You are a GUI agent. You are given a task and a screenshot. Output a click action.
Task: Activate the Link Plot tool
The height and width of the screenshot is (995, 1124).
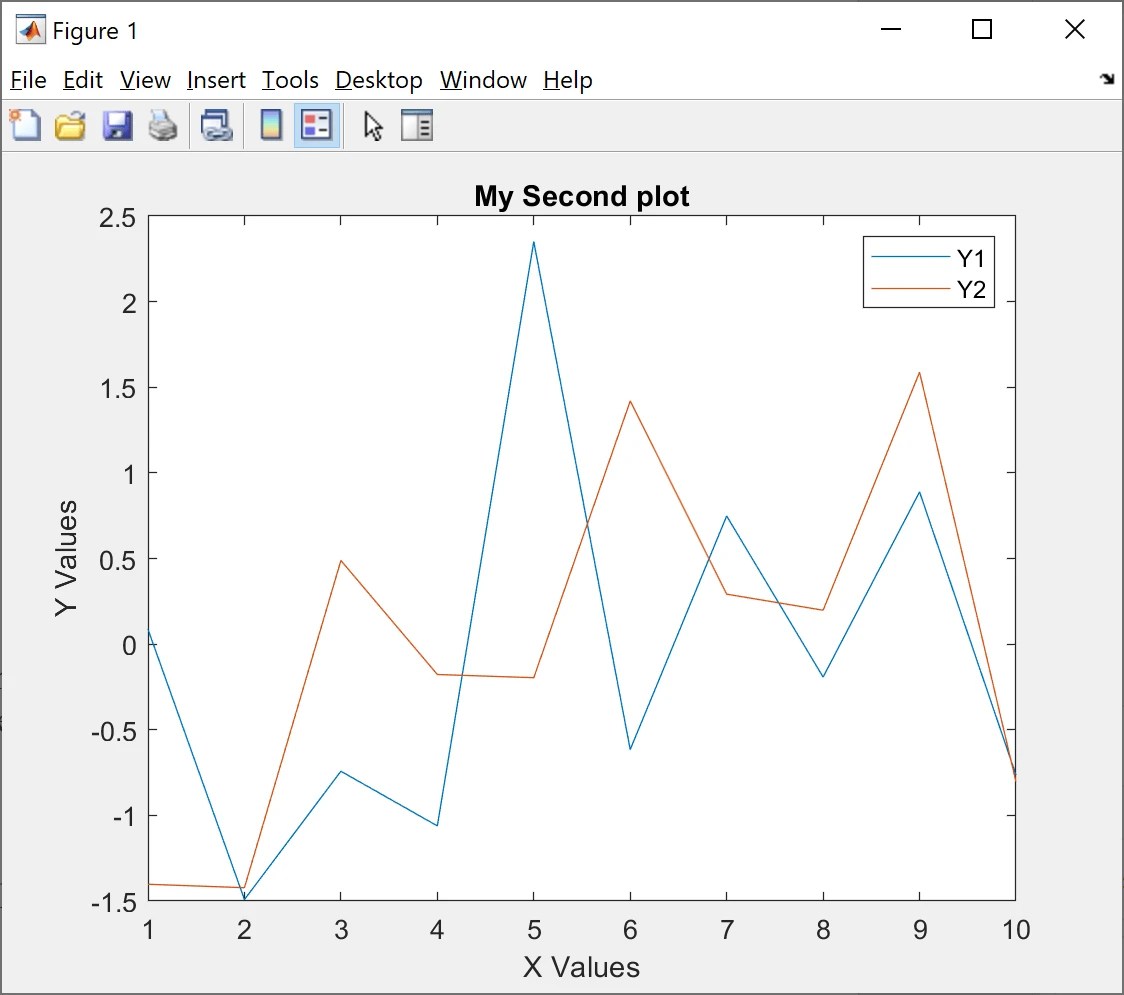point(216,125)
